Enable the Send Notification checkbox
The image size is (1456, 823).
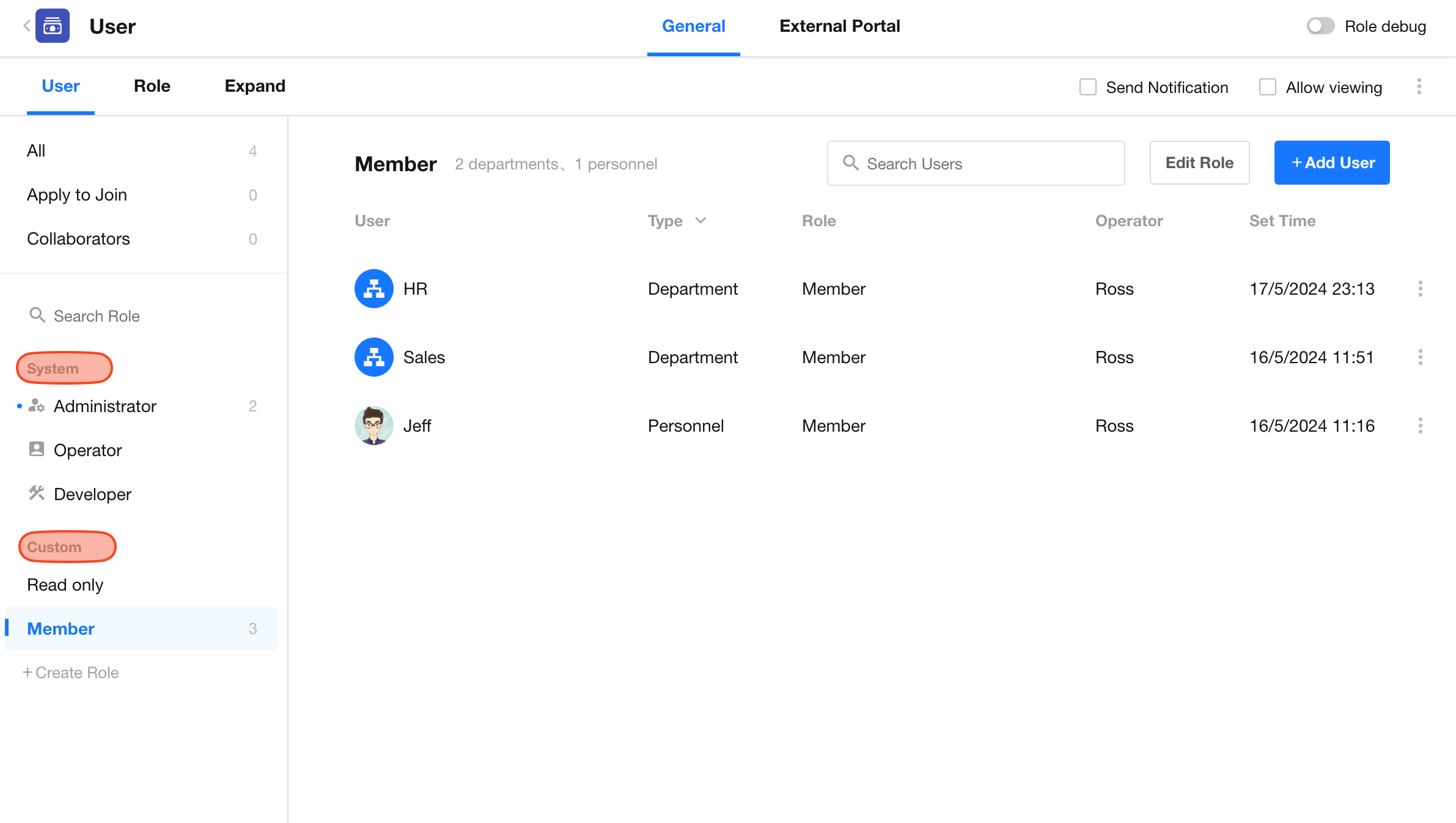coord(1087,87)
